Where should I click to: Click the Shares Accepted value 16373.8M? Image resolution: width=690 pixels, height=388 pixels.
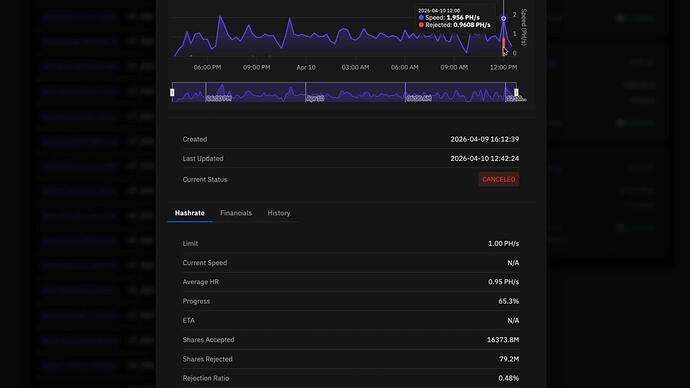(503, 340)
